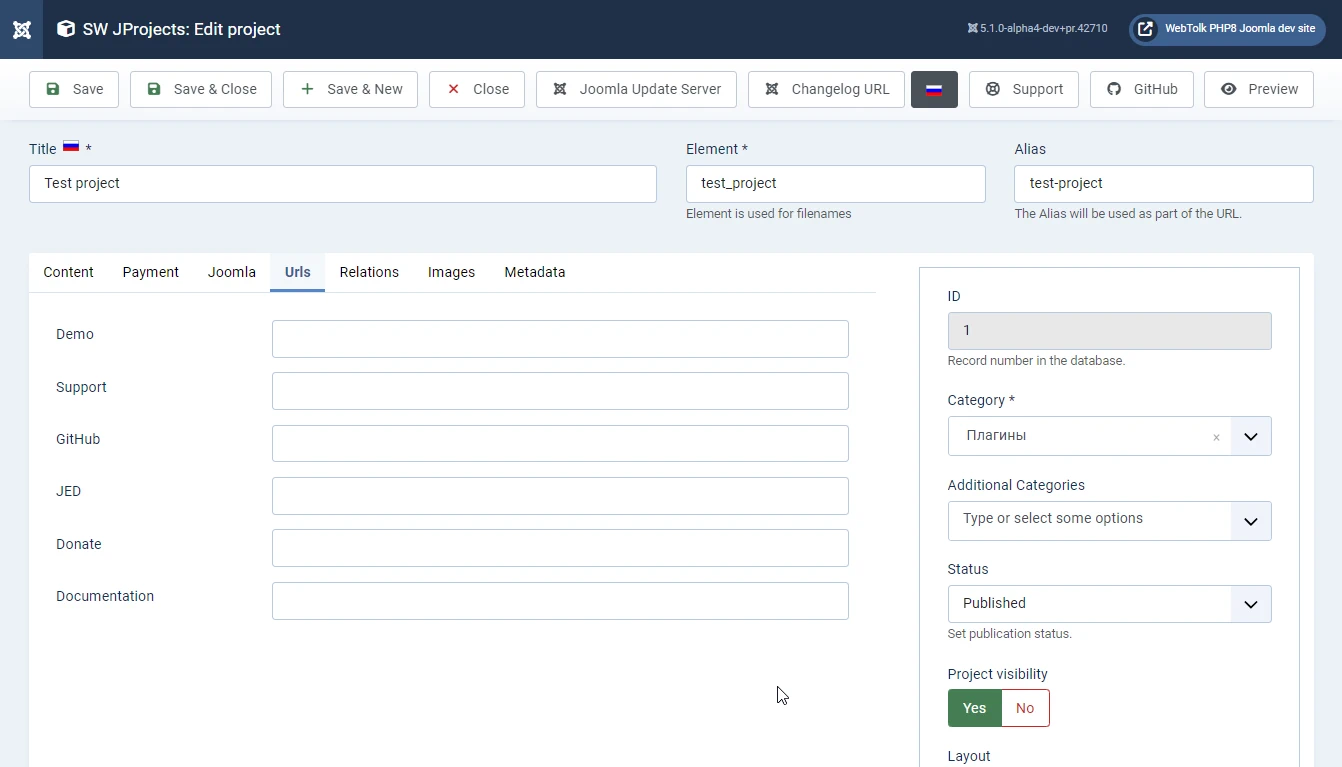
Task: Click the Title input field
Action: (x=343, y=184)
